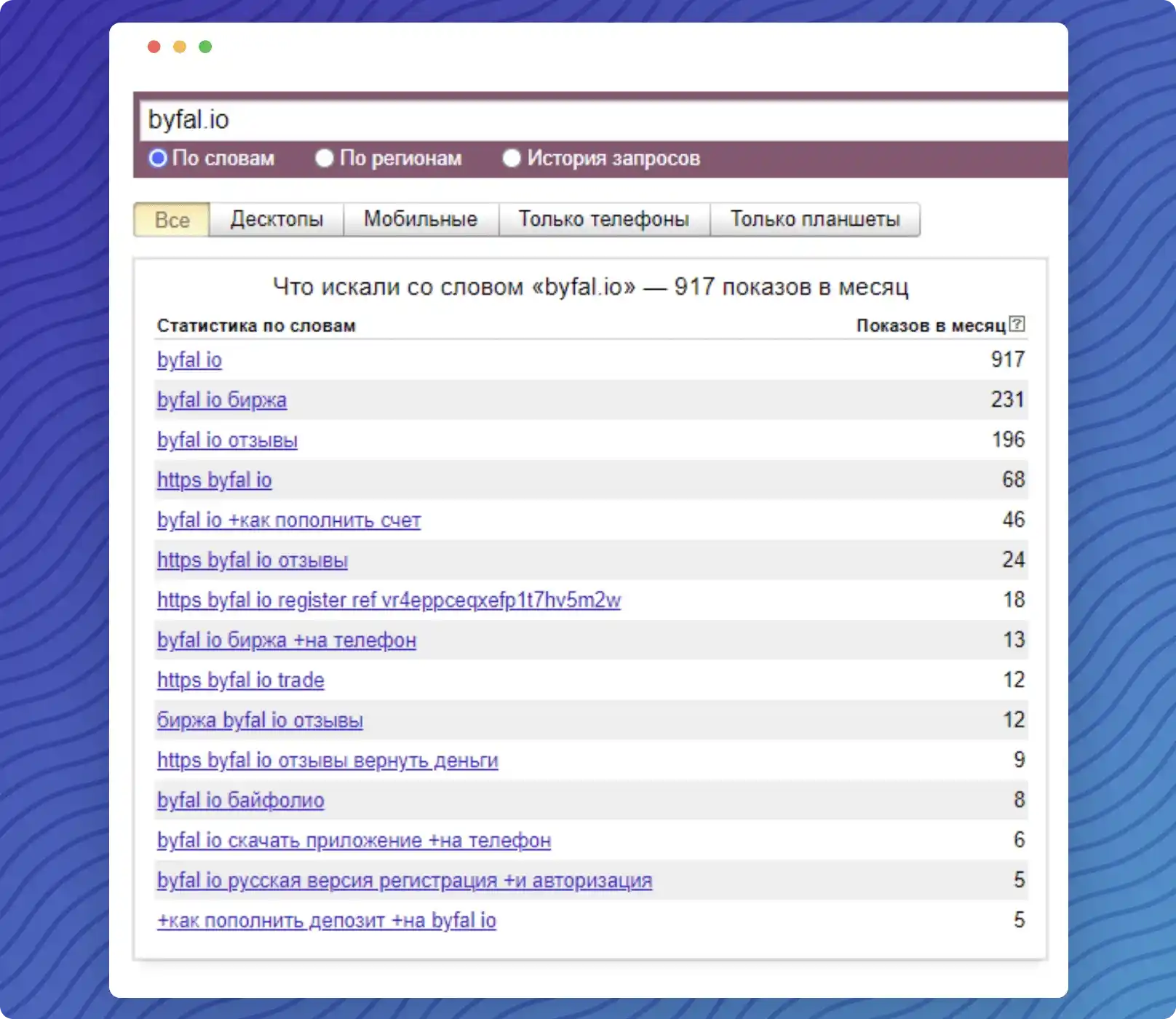Click the Показов в месяц column header
1176x1019 pixels.
tap(931, 325)
